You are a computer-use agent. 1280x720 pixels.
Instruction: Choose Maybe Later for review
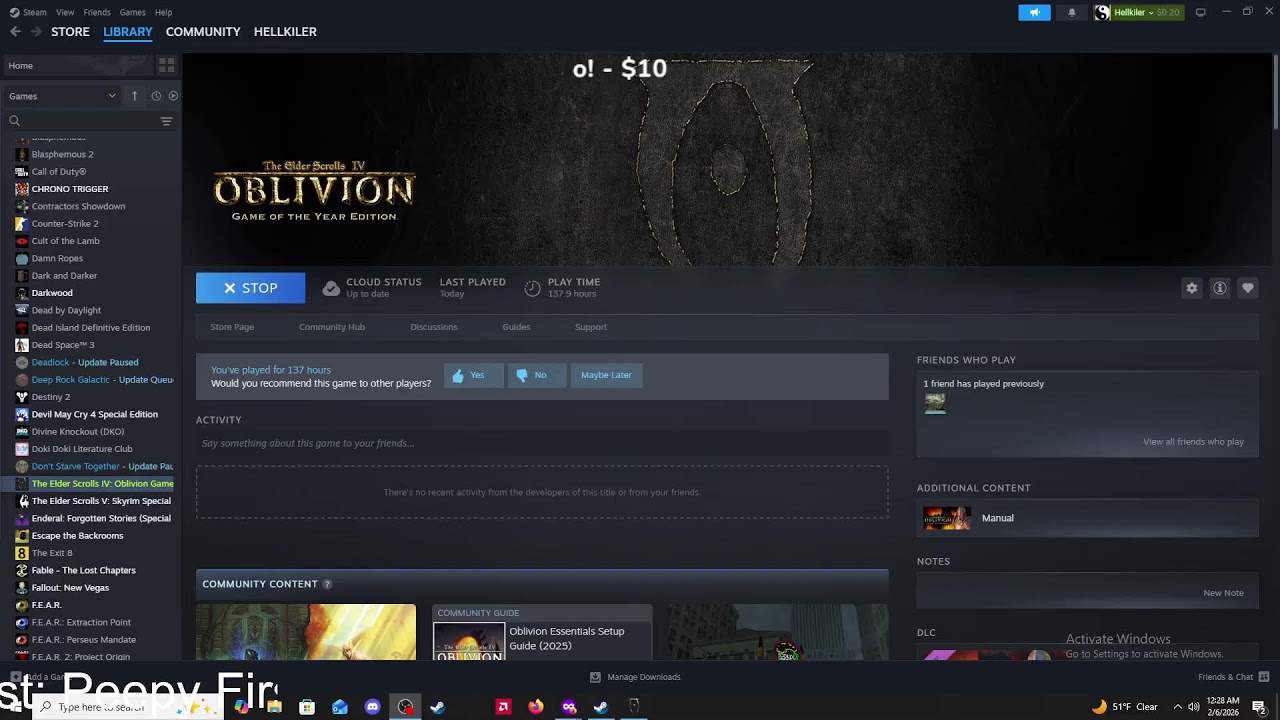coord(606,375)
